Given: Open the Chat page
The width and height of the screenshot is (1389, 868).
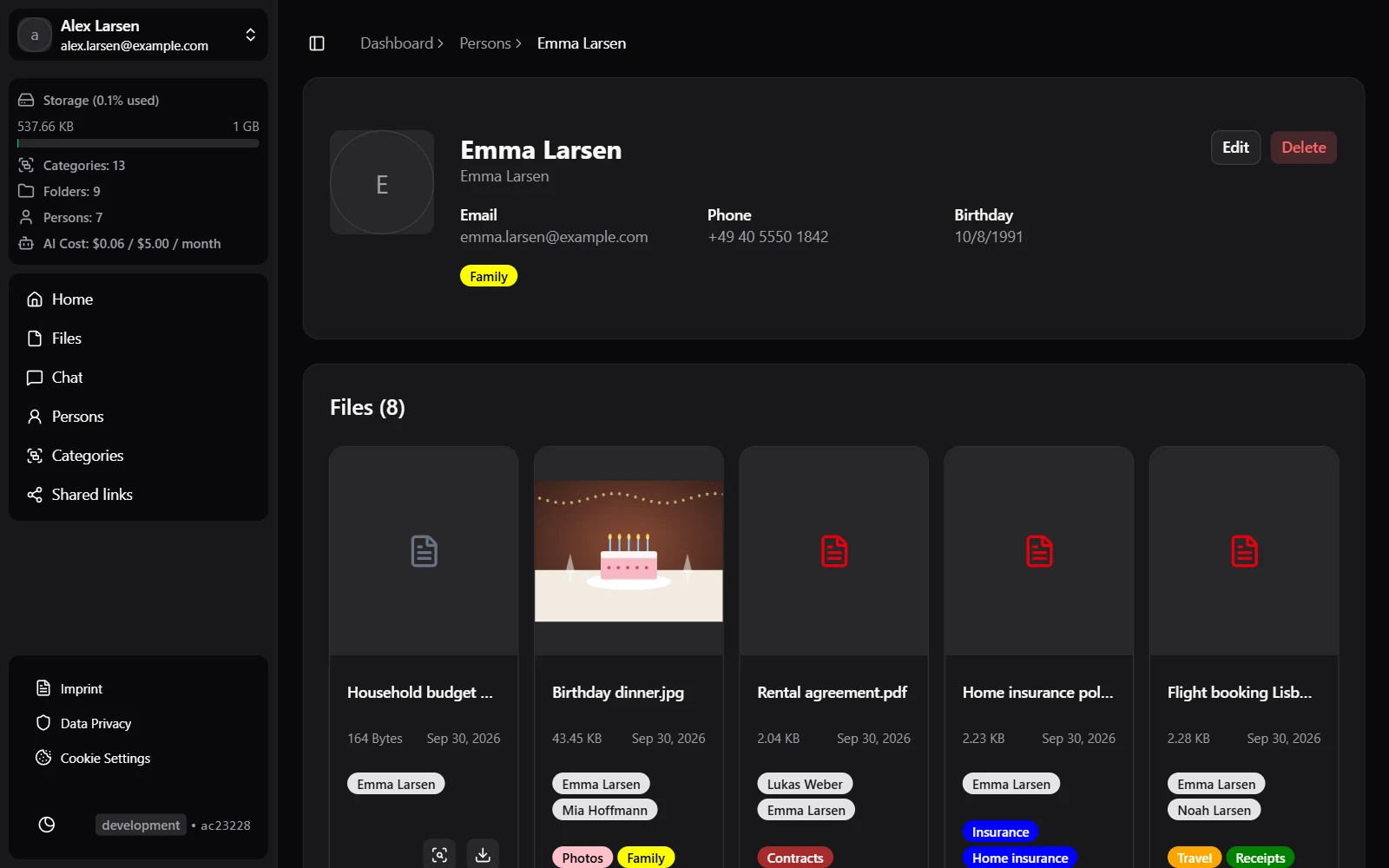Looking at the screenshot, I should click(138, 378).
